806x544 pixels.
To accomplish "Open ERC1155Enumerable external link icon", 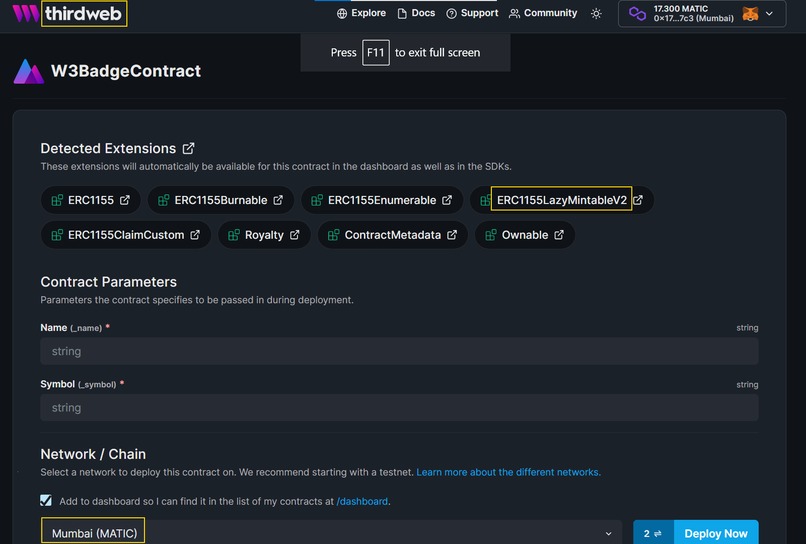I will tap(447, 200).
